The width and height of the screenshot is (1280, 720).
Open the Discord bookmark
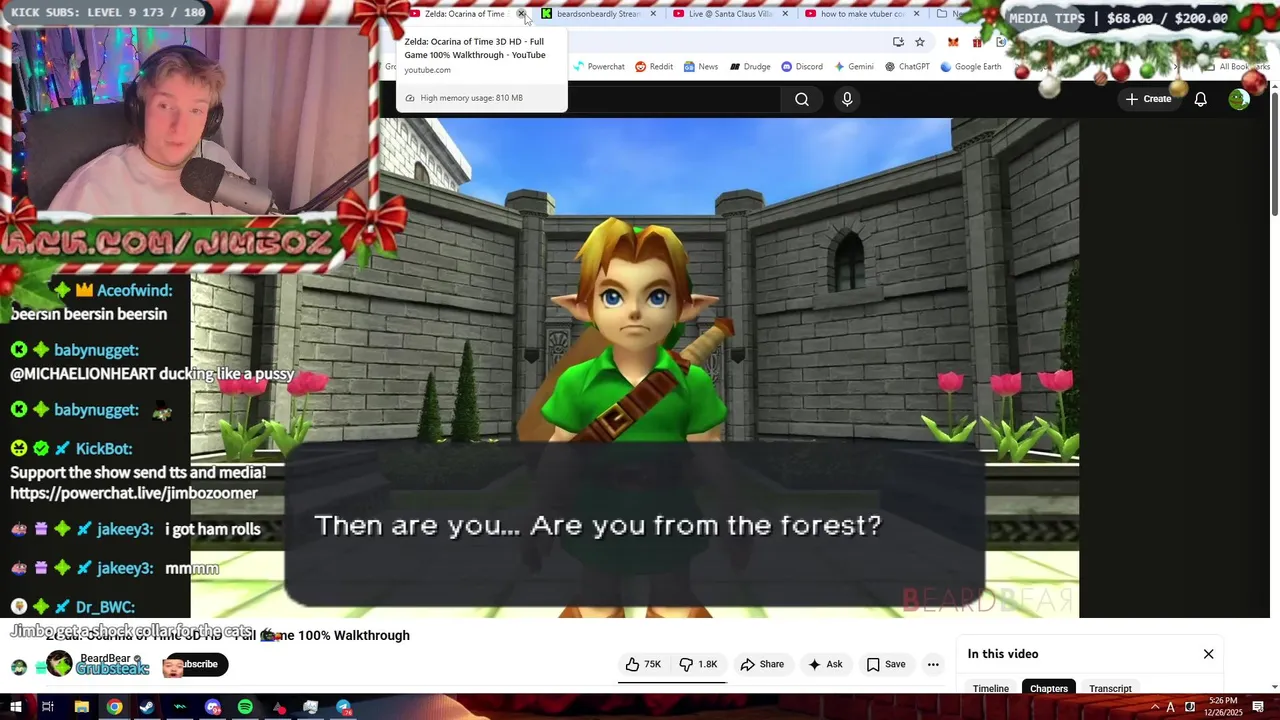pyautogui.click(x=802, y=67)
